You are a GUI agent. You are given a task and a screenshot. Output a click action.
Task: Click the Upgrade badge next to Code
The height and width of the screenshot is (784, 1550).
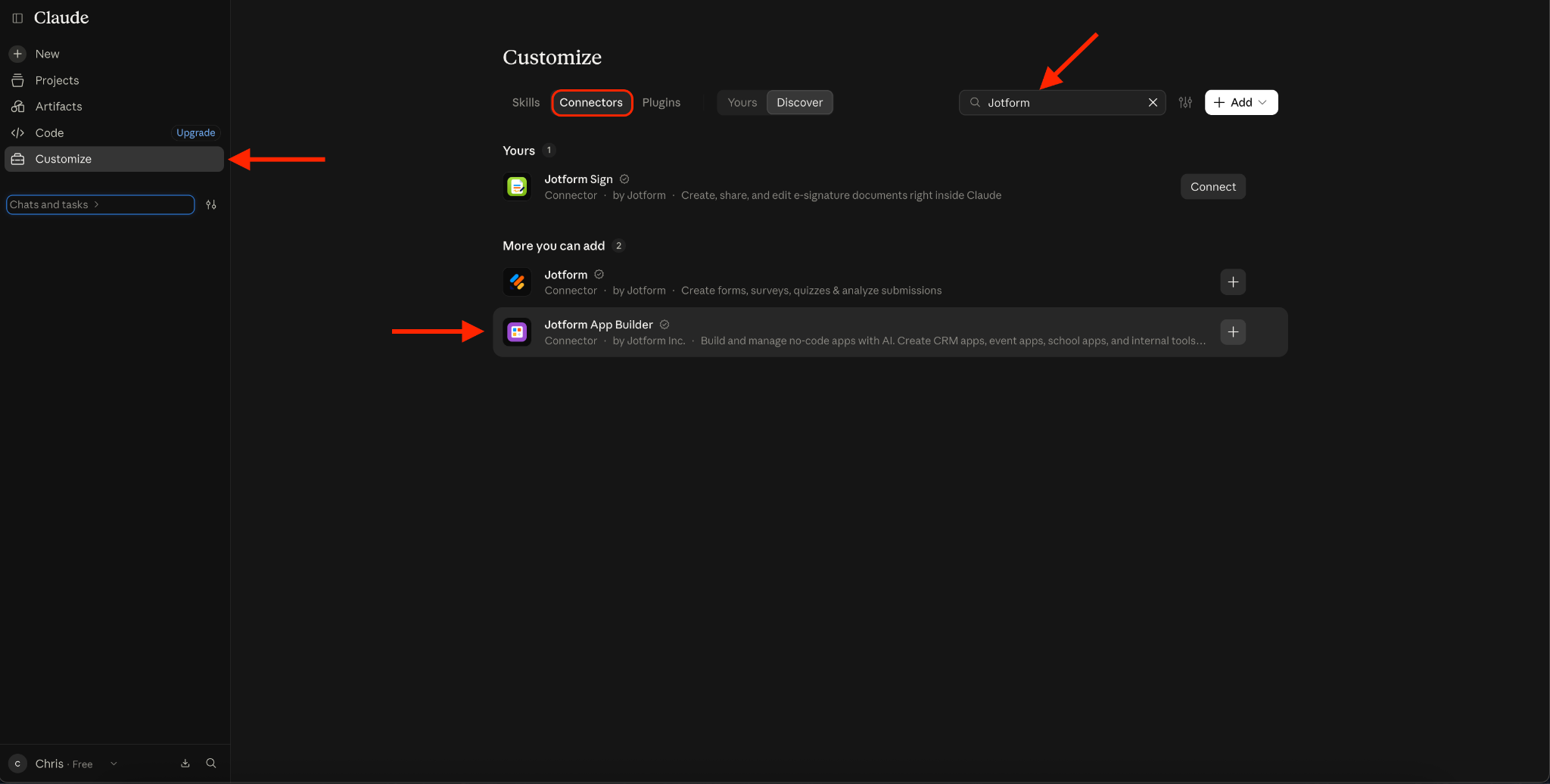point(195,132)
